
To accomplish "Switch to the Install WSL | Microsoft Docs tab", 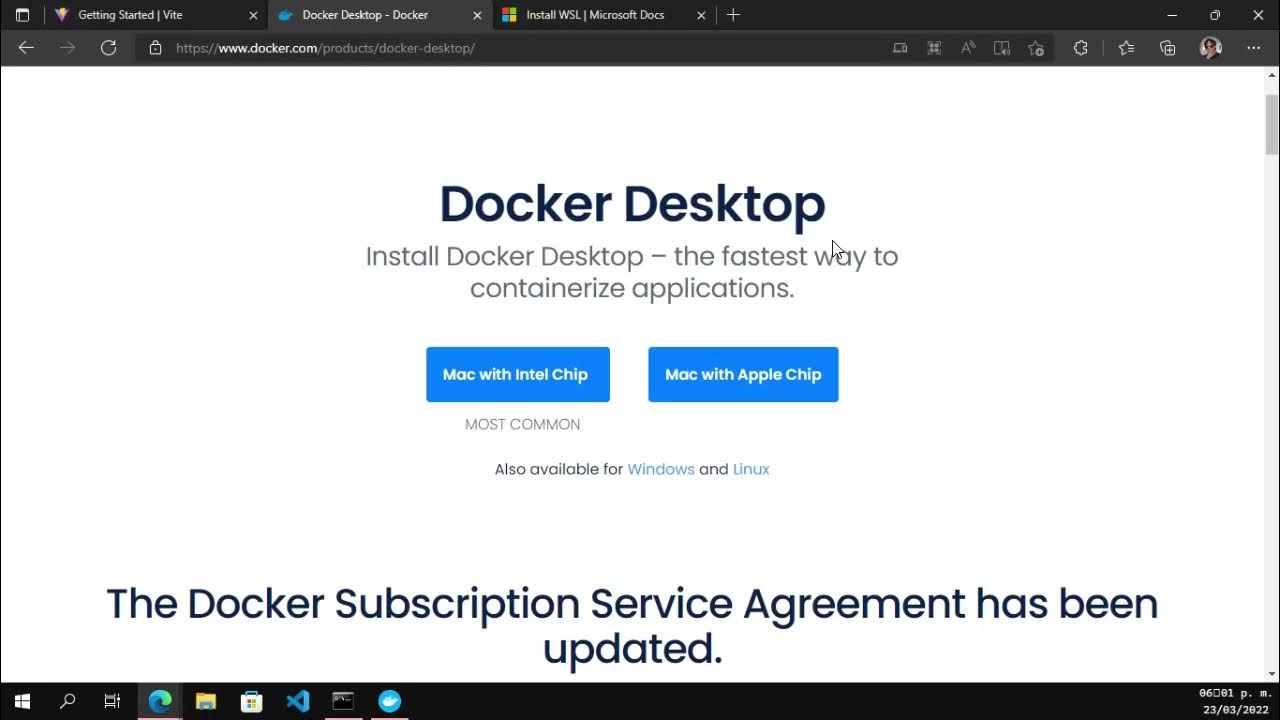I will pyautogui.click(x=604, y=15).
